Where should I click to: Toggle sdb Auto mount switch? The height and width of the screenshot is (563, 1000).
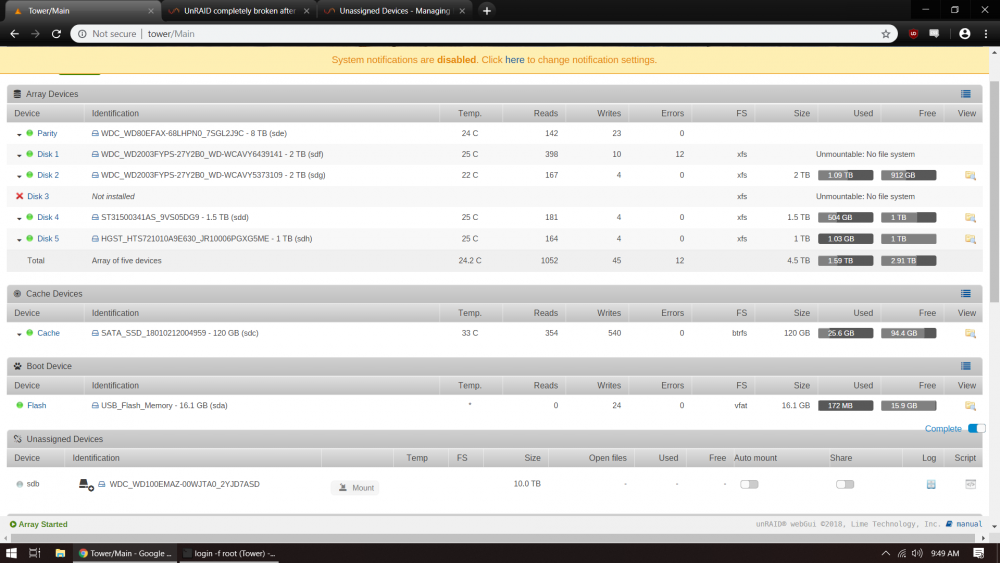pyautogui.click(x=749, y=485)
